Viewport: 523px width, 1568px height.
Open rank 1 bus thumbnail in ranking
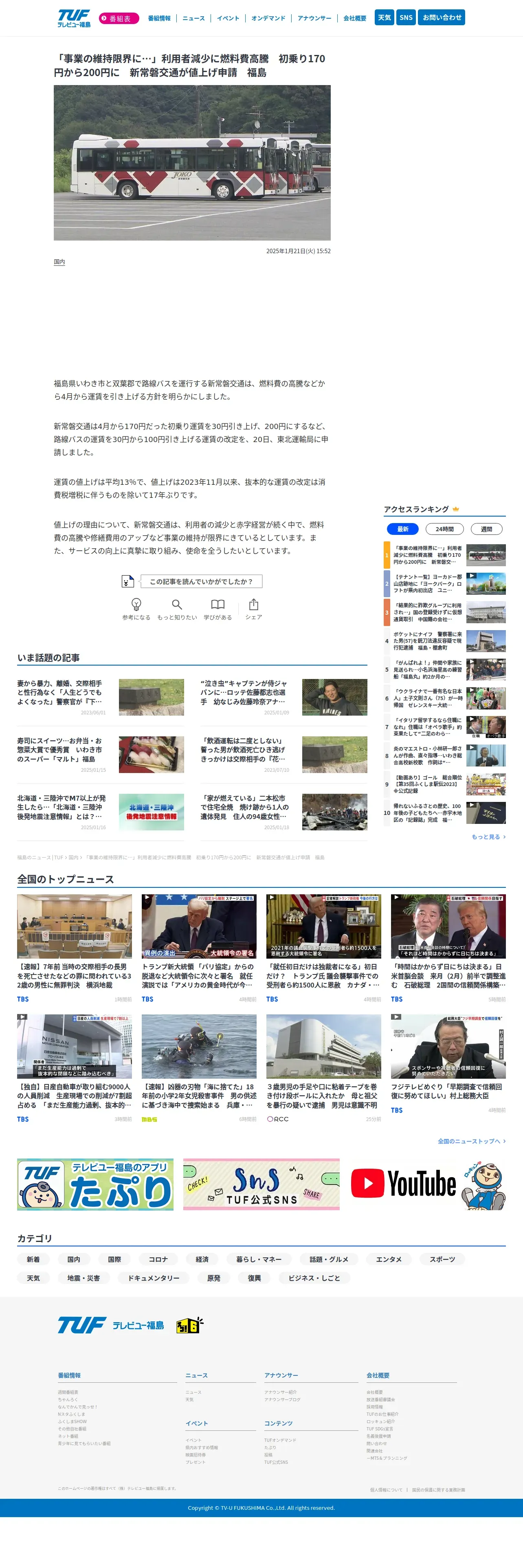[x=486, y=555]
